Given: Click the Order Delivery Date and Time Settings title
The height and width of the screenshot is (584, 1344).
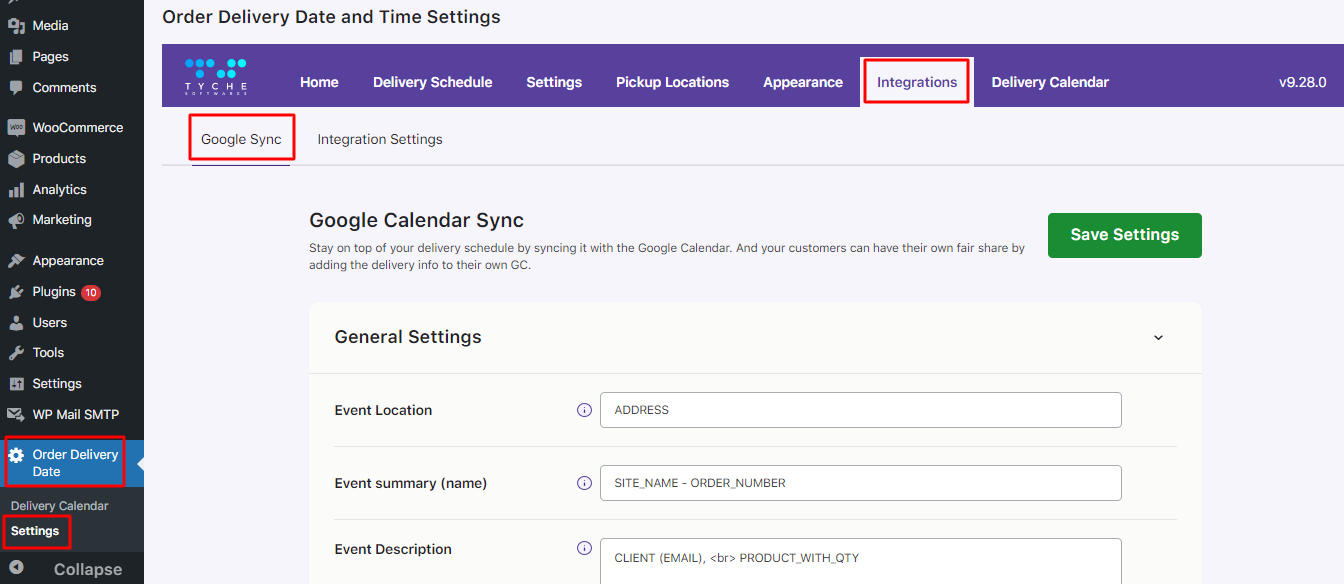Looking at the screenshot, I should [x=331, y=17].
